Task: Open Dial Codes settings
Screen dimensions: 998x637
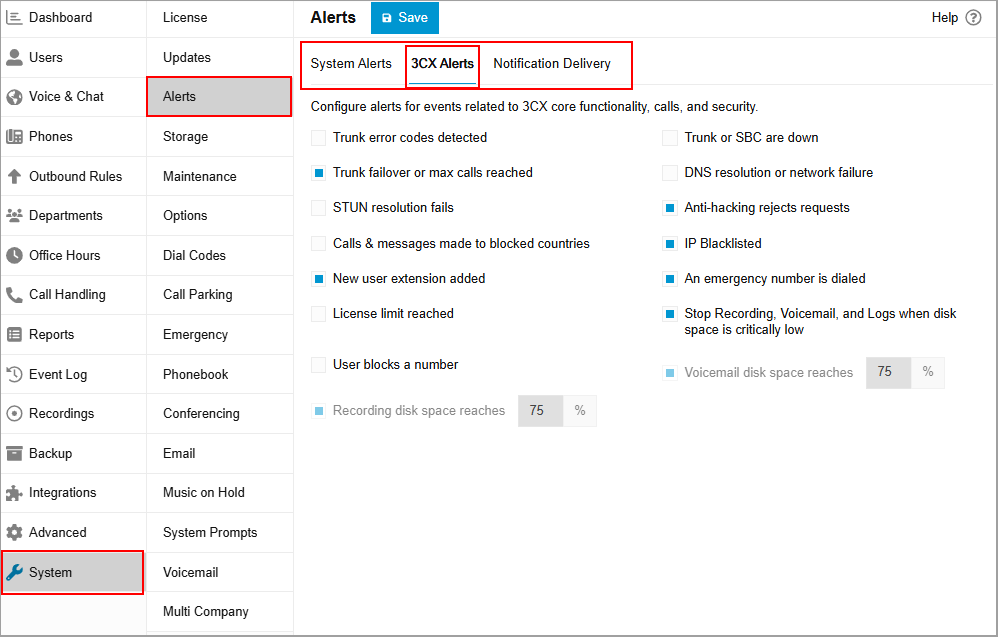Action: coord(220,255)
